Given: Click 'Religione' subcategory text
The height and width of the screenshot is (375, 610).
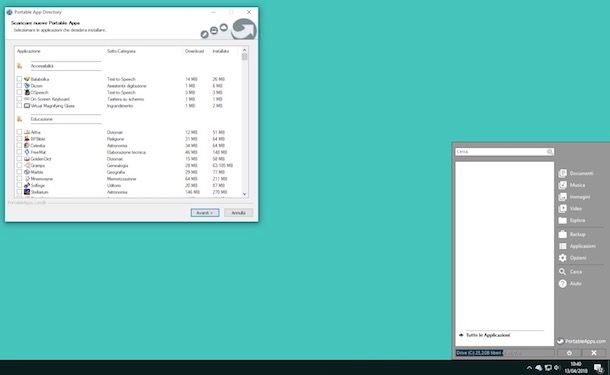Looking at the screenshot, I should (116, 139).
